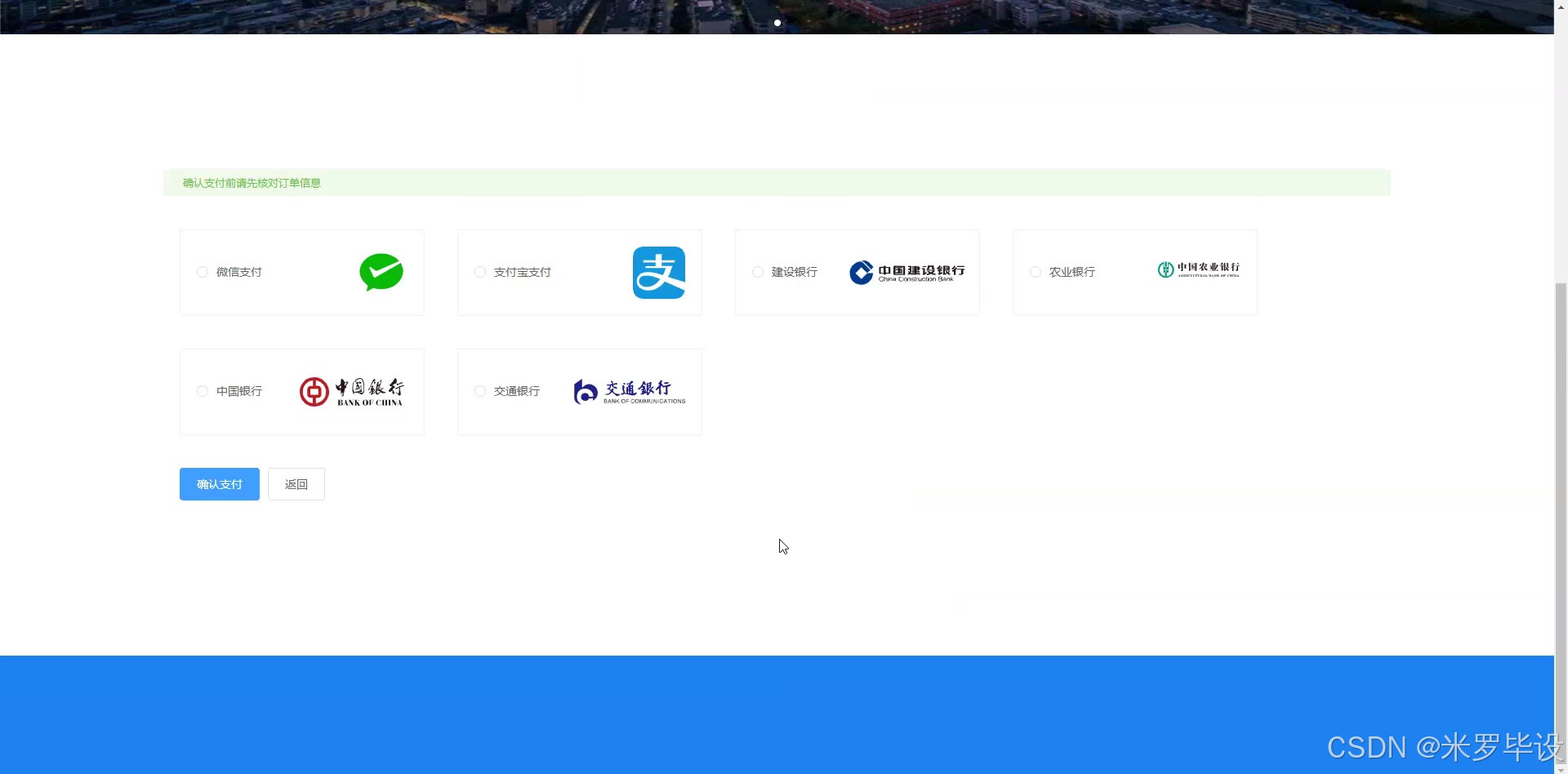1568x774 pixels.
Task: Click the 返回 back button
Action: pyautogui.click(x=296, y=484)
